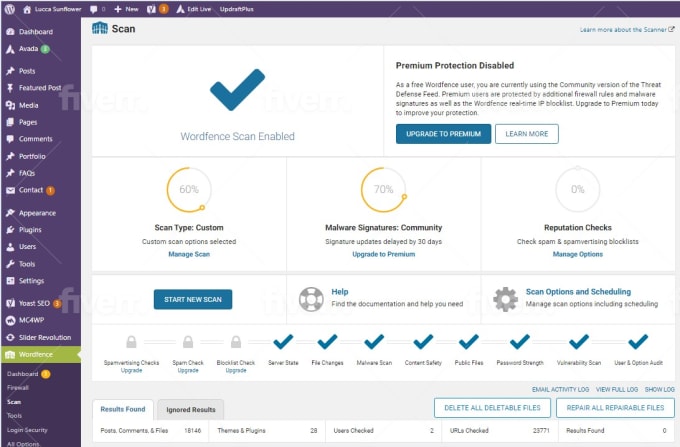Image resolution: width=680 pixels, height=447 pixels.
Task: Select the Wordfence sidebar menu
Action: (x=40, y=355)
